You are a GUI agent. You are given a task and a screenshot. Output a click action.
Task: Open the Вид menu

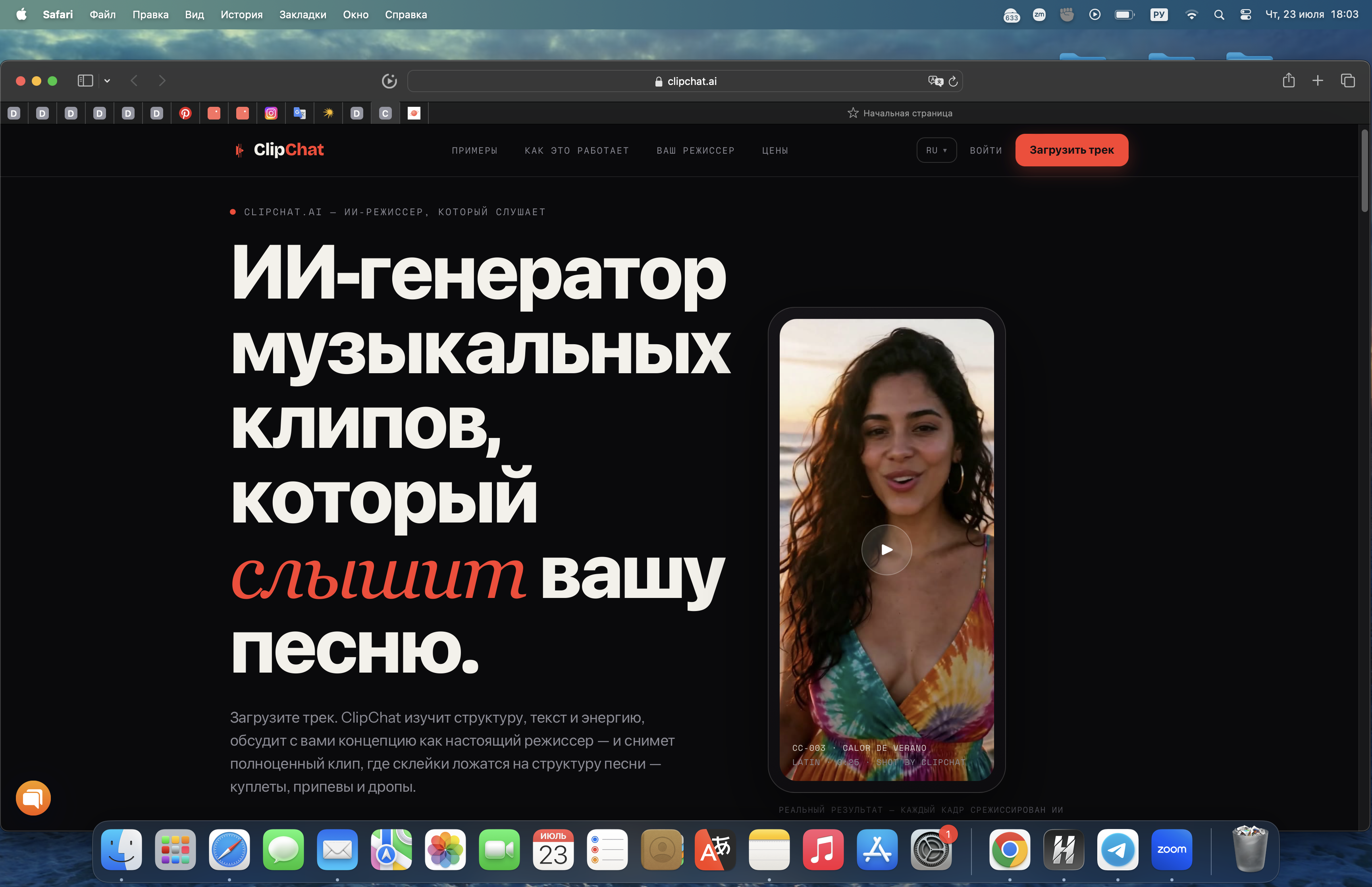pos(195,14)
